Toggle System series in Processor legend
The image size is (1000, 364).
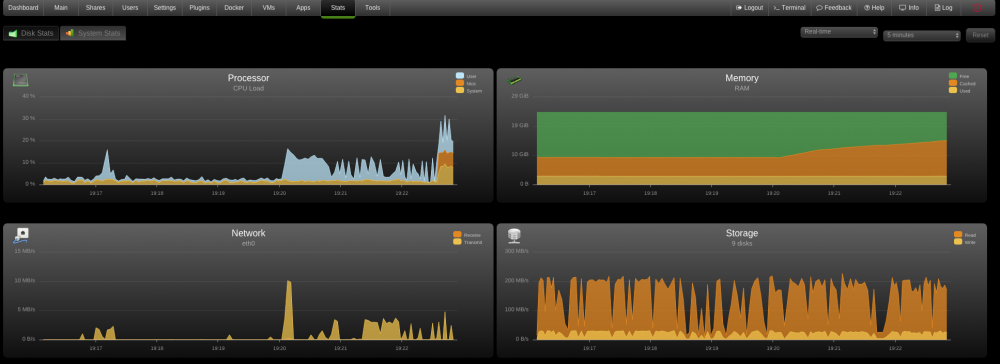469,91
